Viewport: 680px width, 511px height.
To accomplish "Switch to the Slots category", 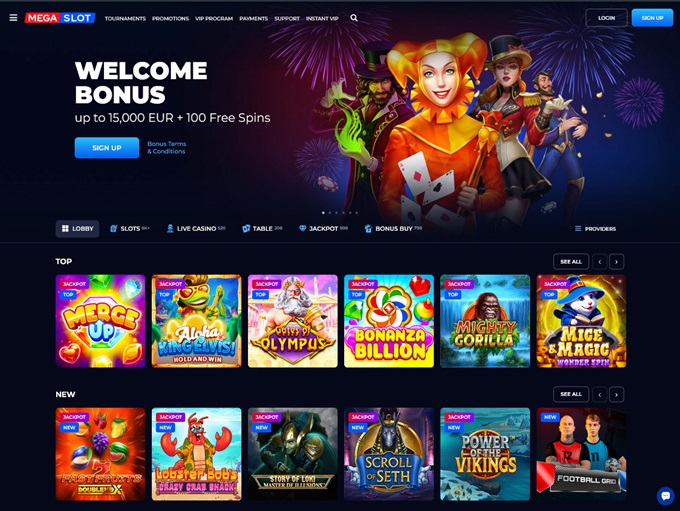I will (129, 229).
